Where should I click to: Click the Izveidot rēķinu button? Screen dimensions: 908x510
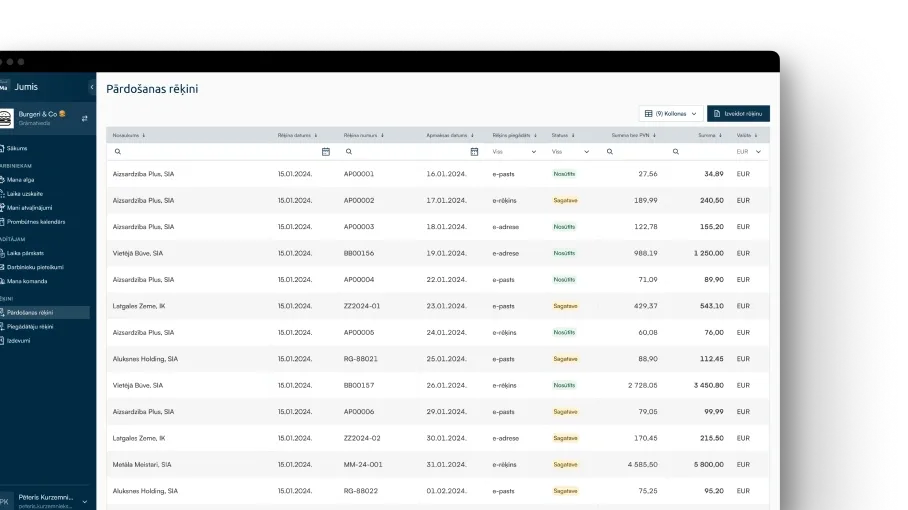738,114
